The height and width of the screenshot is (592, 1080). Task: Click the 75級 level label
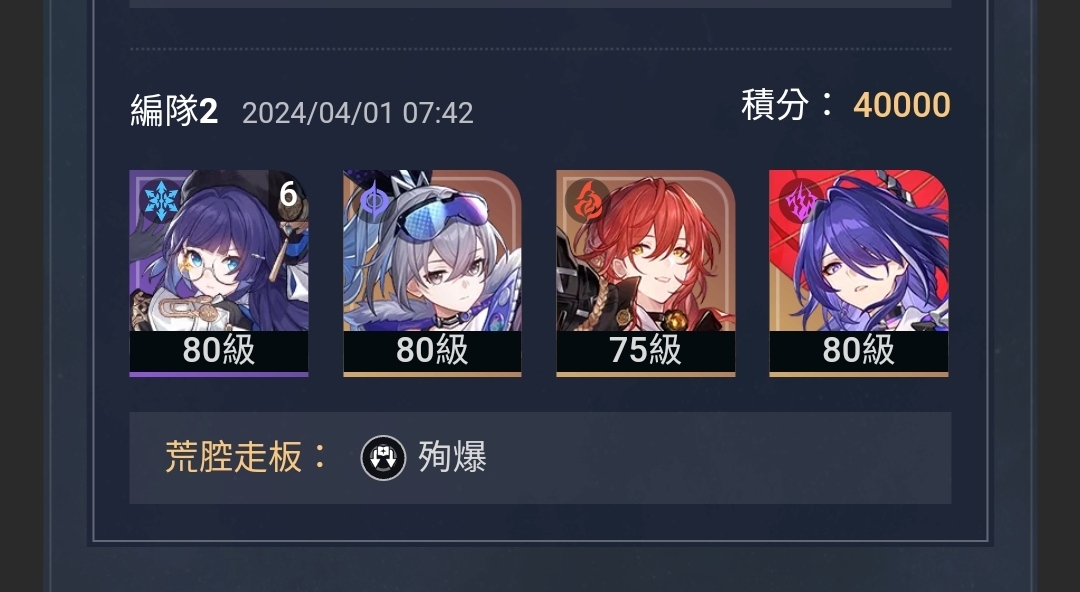point(645,350)
